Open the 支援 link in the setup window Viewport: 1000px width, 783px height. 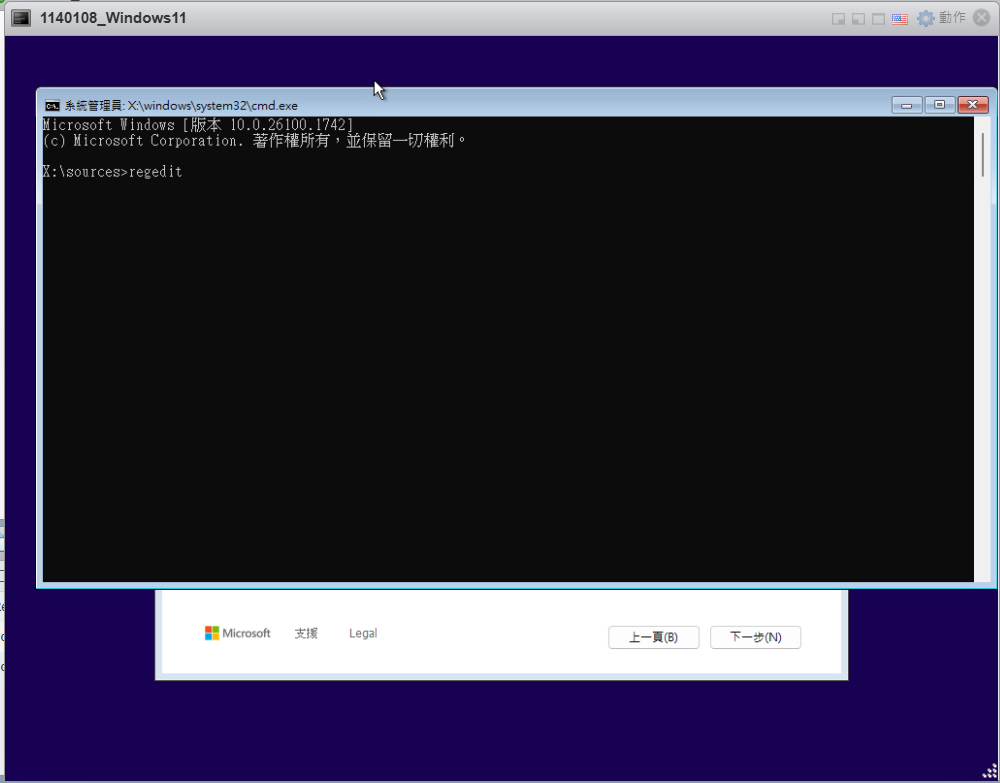point(306,633)
